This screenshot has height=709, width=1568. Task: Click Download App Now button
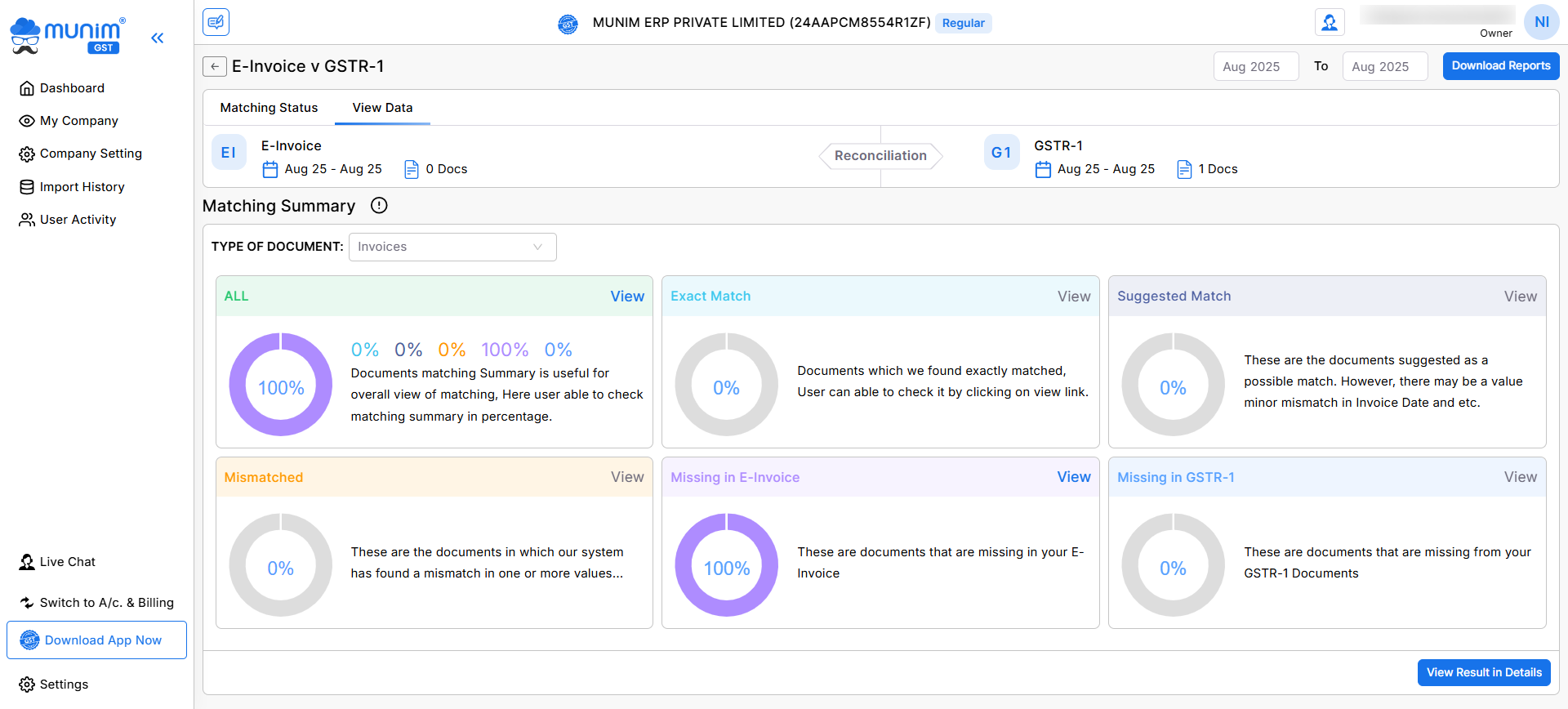(x=96, y=640)
